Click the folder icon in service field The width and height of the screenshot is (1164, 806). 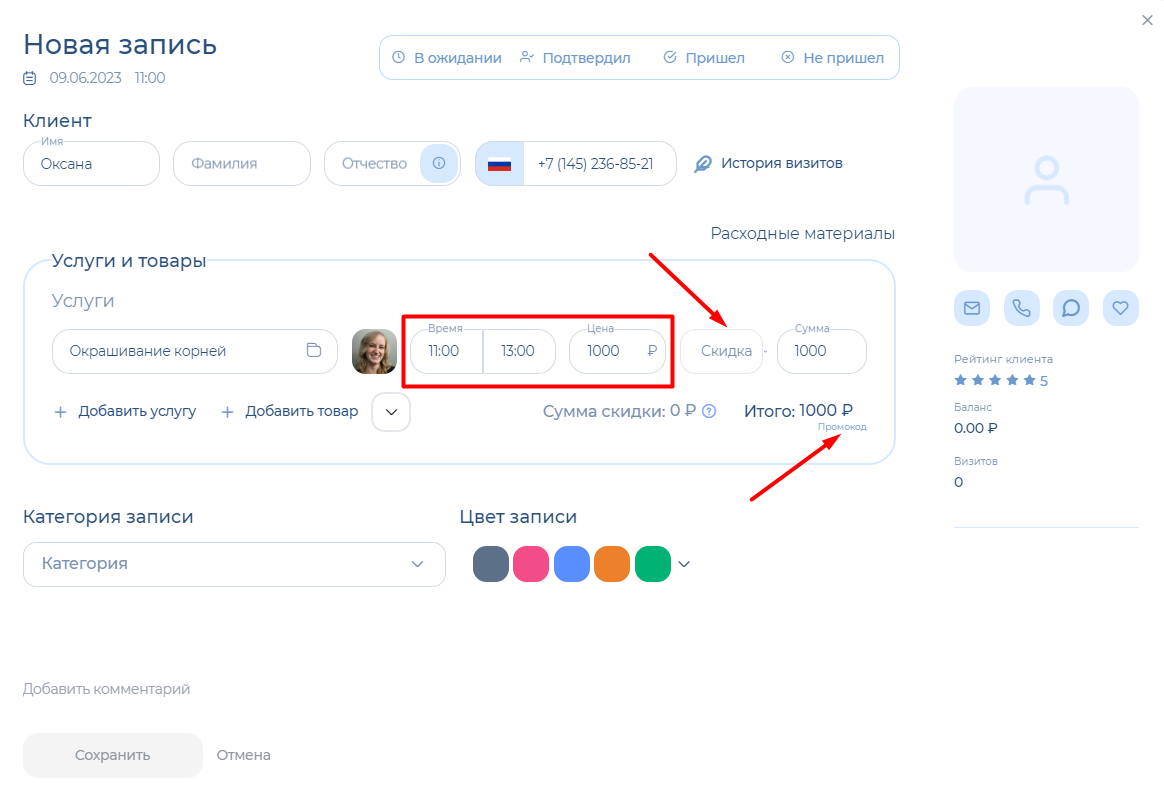(x=314, y=351)
